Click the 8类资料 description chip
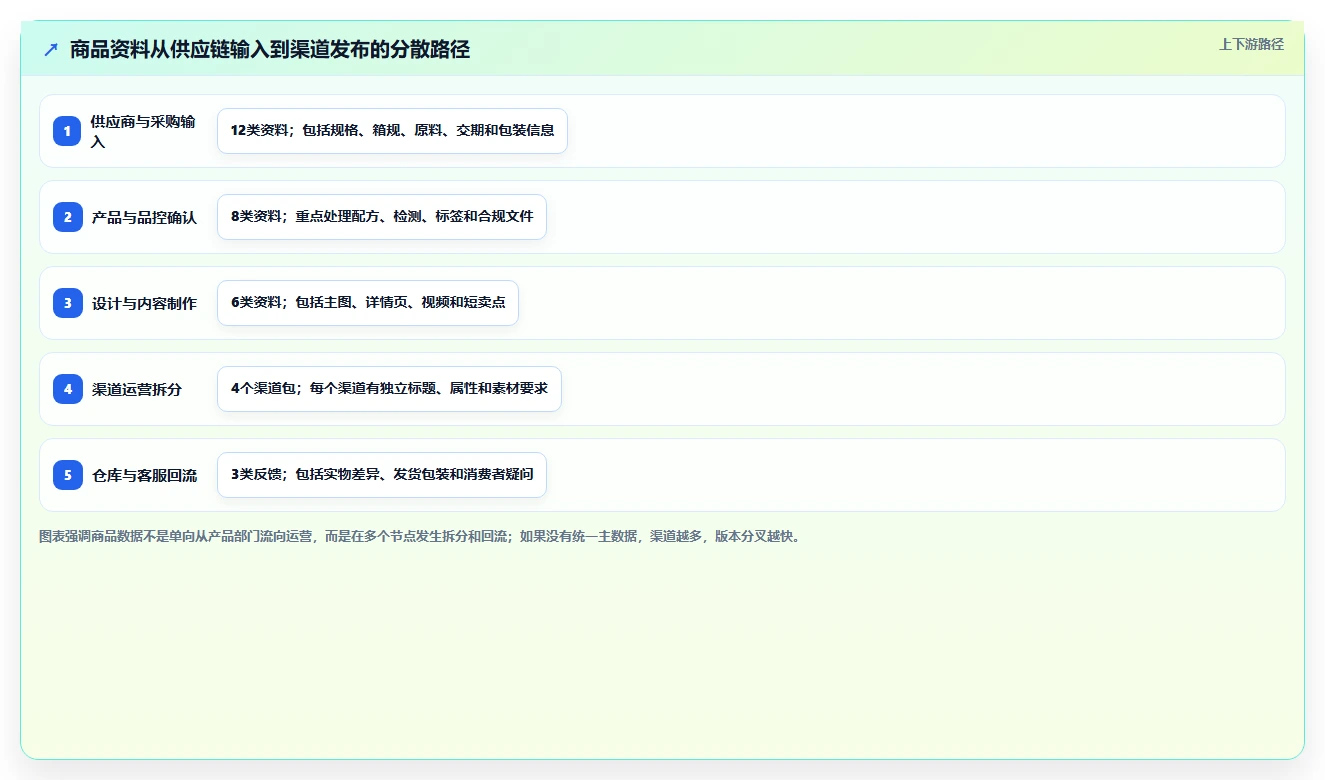The width and height of the screenshot is (1325, 780). 382,217
